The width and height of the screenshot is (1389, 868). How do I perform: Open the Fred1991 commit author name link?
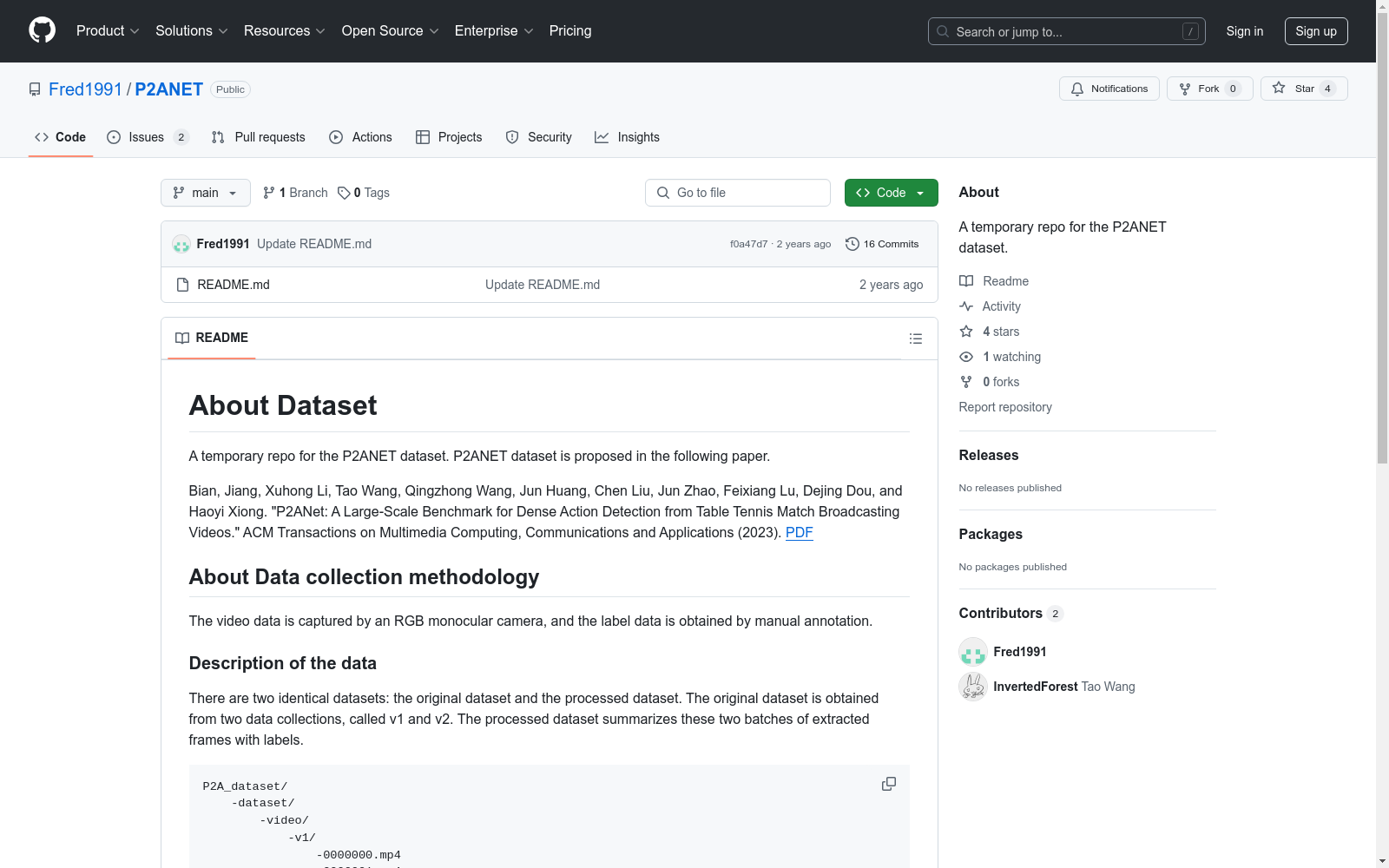tap(223, 244)
